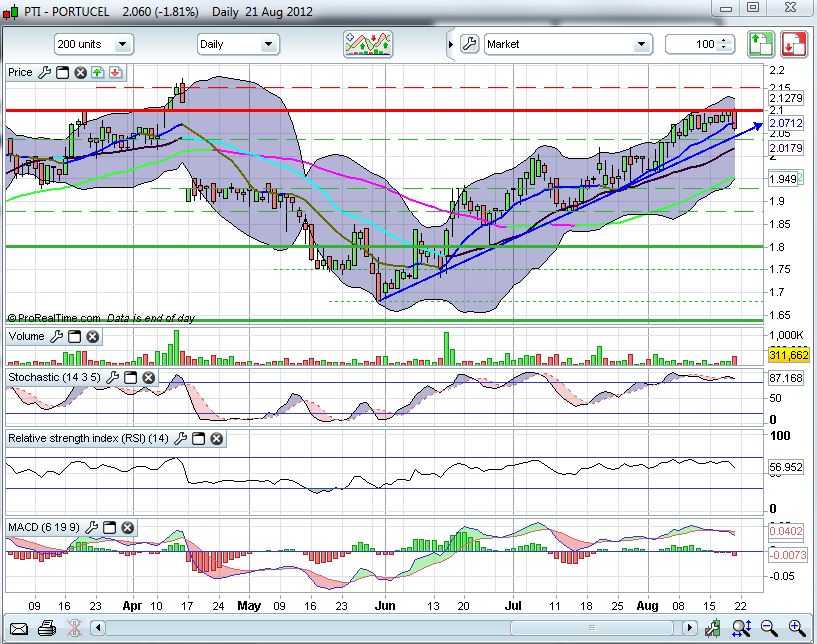Viewport: 817px width, 644px height.
Task: Remove the Volume indicator panel
Action: click(93, 337)
